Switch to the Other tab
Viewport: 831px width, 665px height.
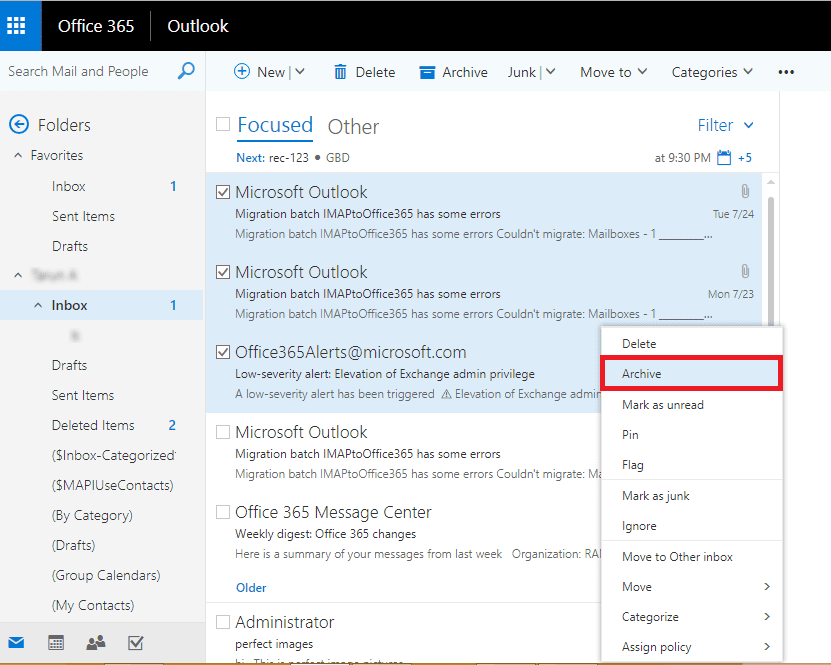(x=353, y=126)
